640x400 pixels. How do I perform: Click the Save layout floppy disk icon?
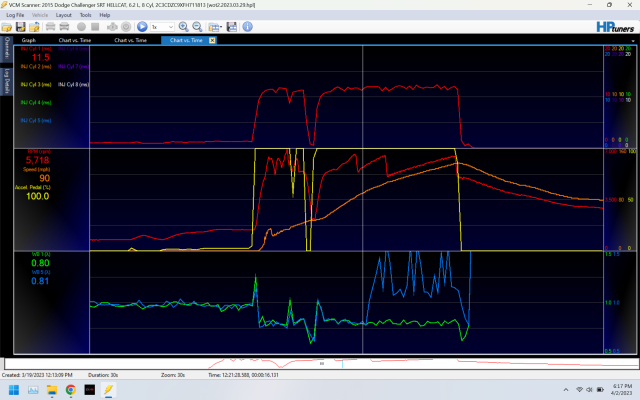232,27
